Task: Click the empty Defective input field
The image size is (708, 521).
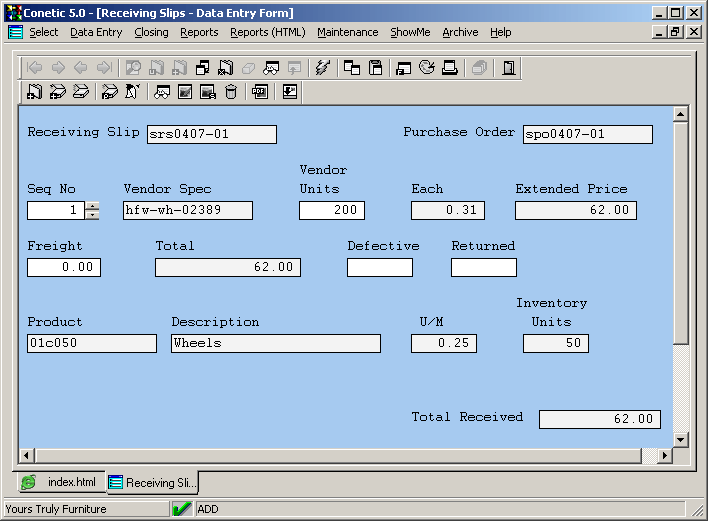Action: pos(379,268)
